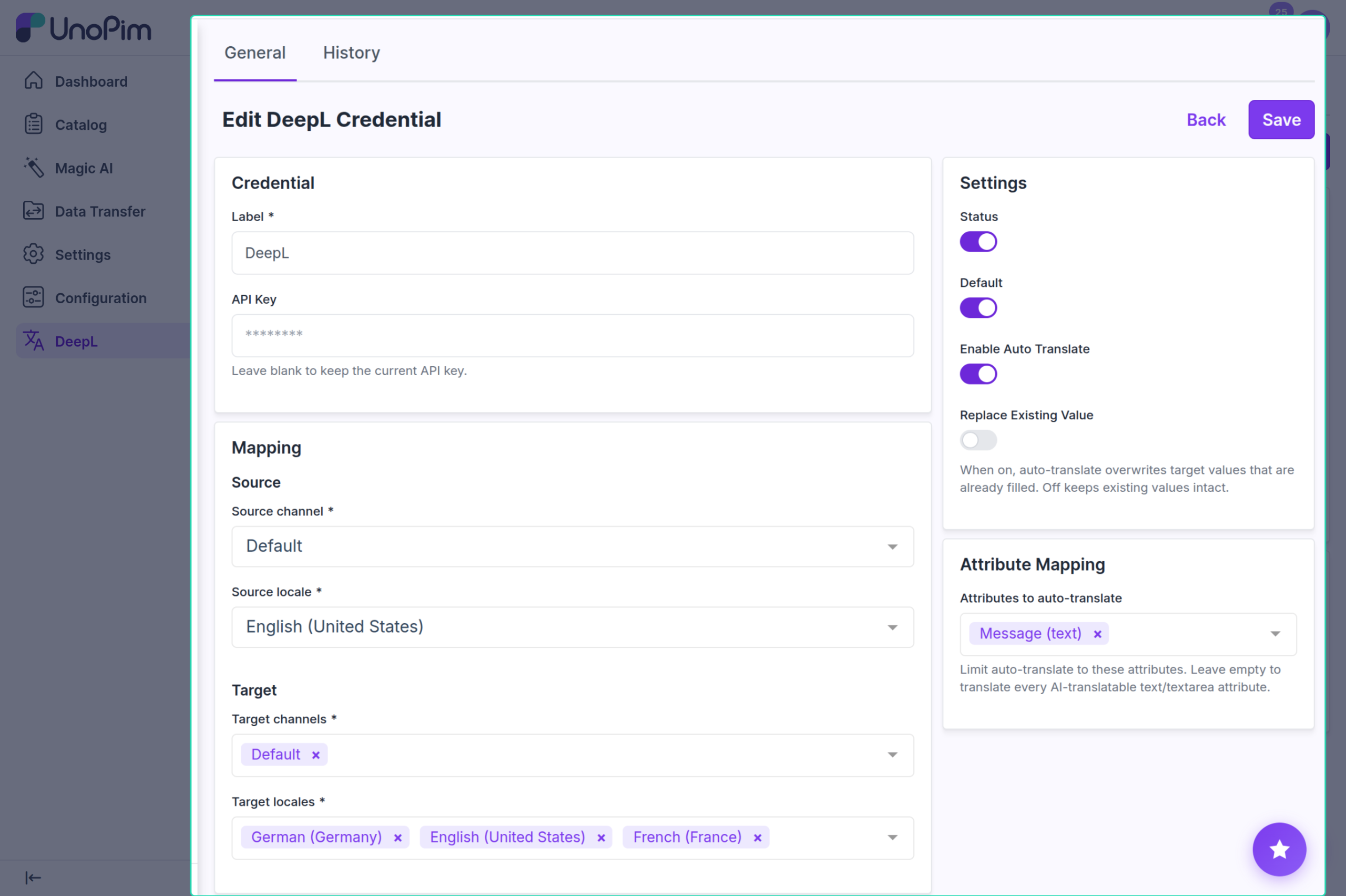Expand the Target channels dropdown arrow
Screen dimensions: 1346x896
pos(892,756)
